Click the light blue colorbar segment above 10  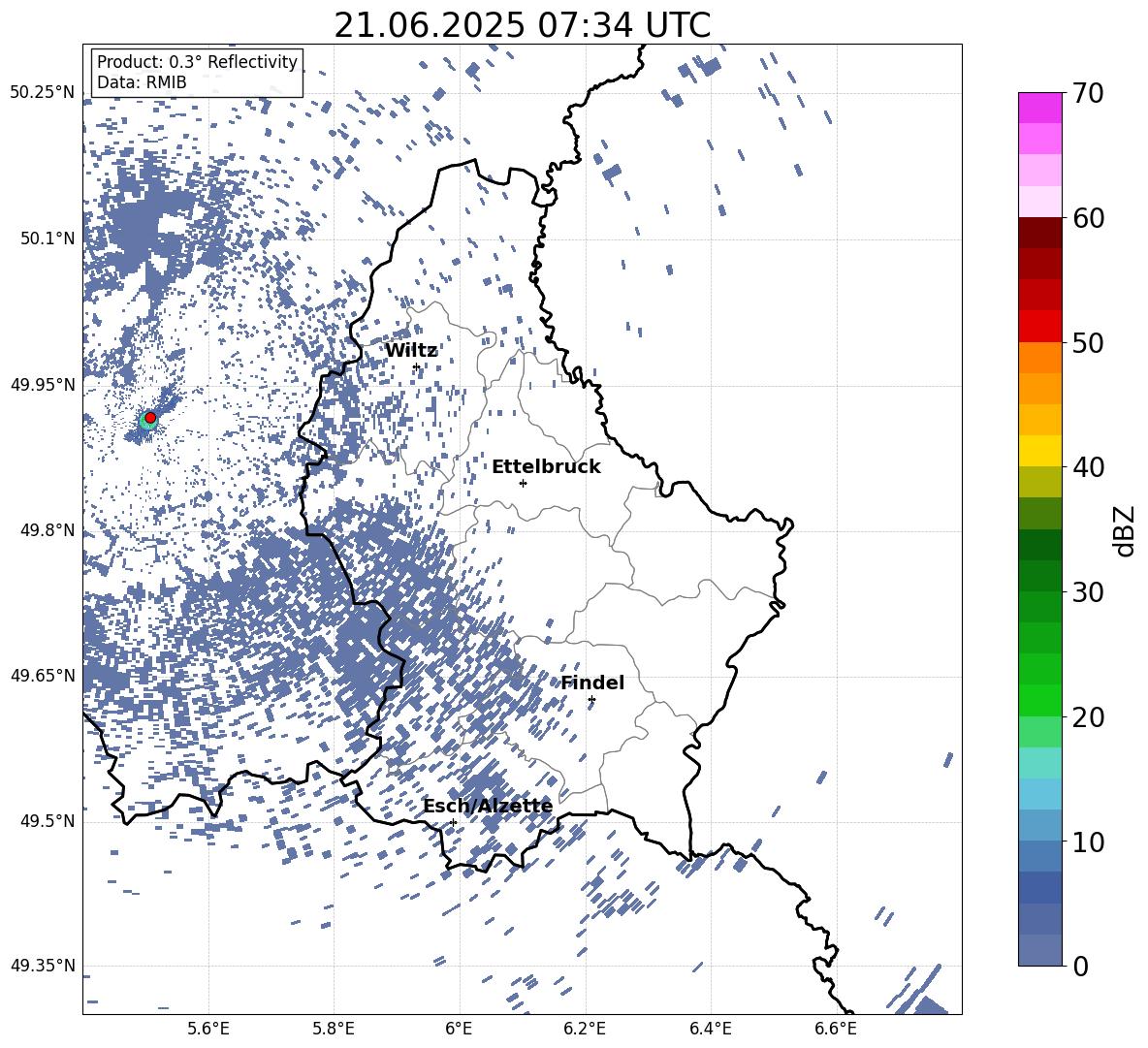coord(1040,794)
